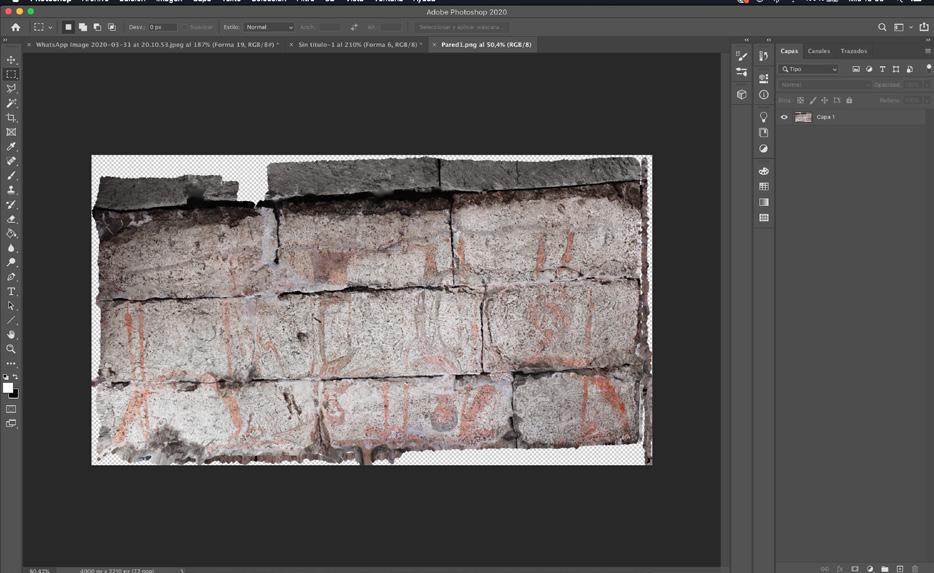Enable Intersect with selection mode

[111, 27]
